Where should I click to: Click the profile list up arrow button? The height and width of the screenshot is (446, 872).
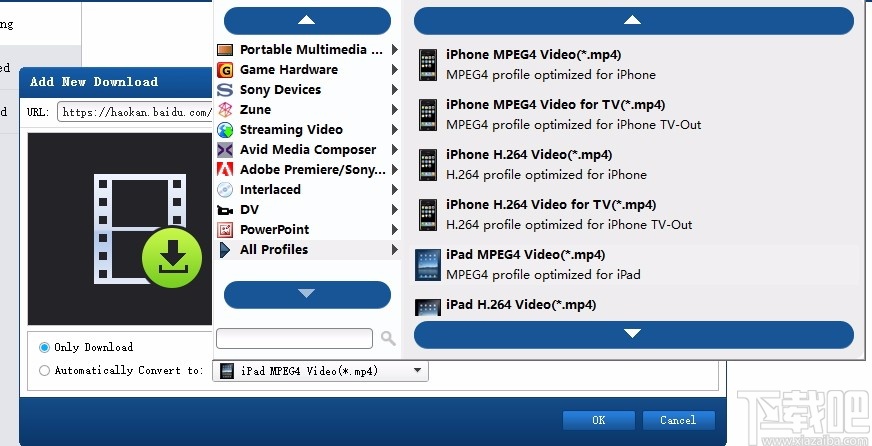pyautogui.click(x=633, y=21)
